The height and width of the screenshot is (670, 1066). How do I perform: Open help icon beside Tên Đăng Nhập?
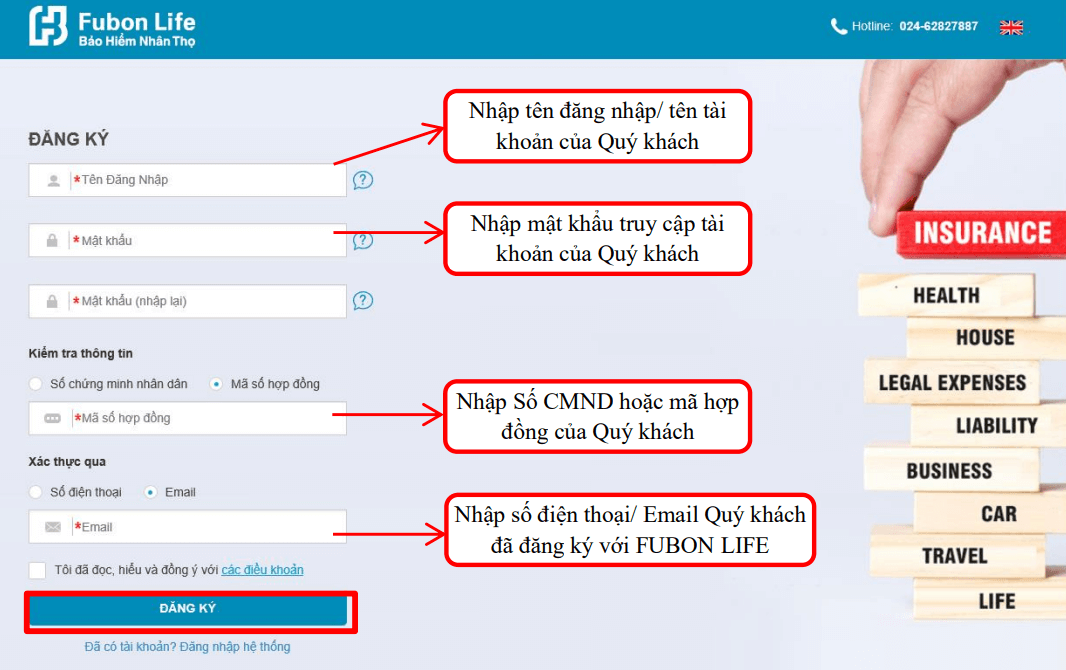[363, 180]
